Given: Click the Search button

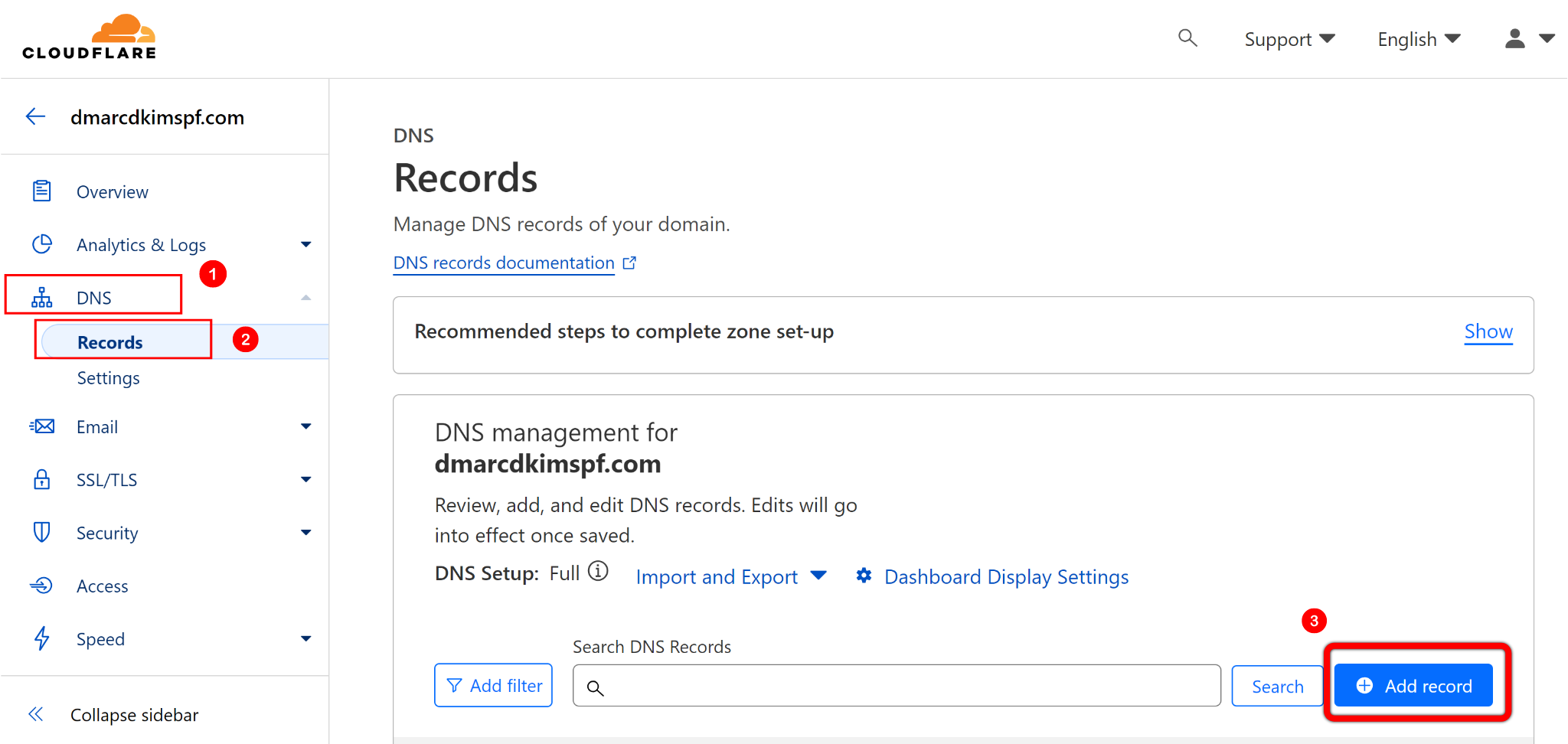Looking at the screenshot, I should coord(1277,686).
